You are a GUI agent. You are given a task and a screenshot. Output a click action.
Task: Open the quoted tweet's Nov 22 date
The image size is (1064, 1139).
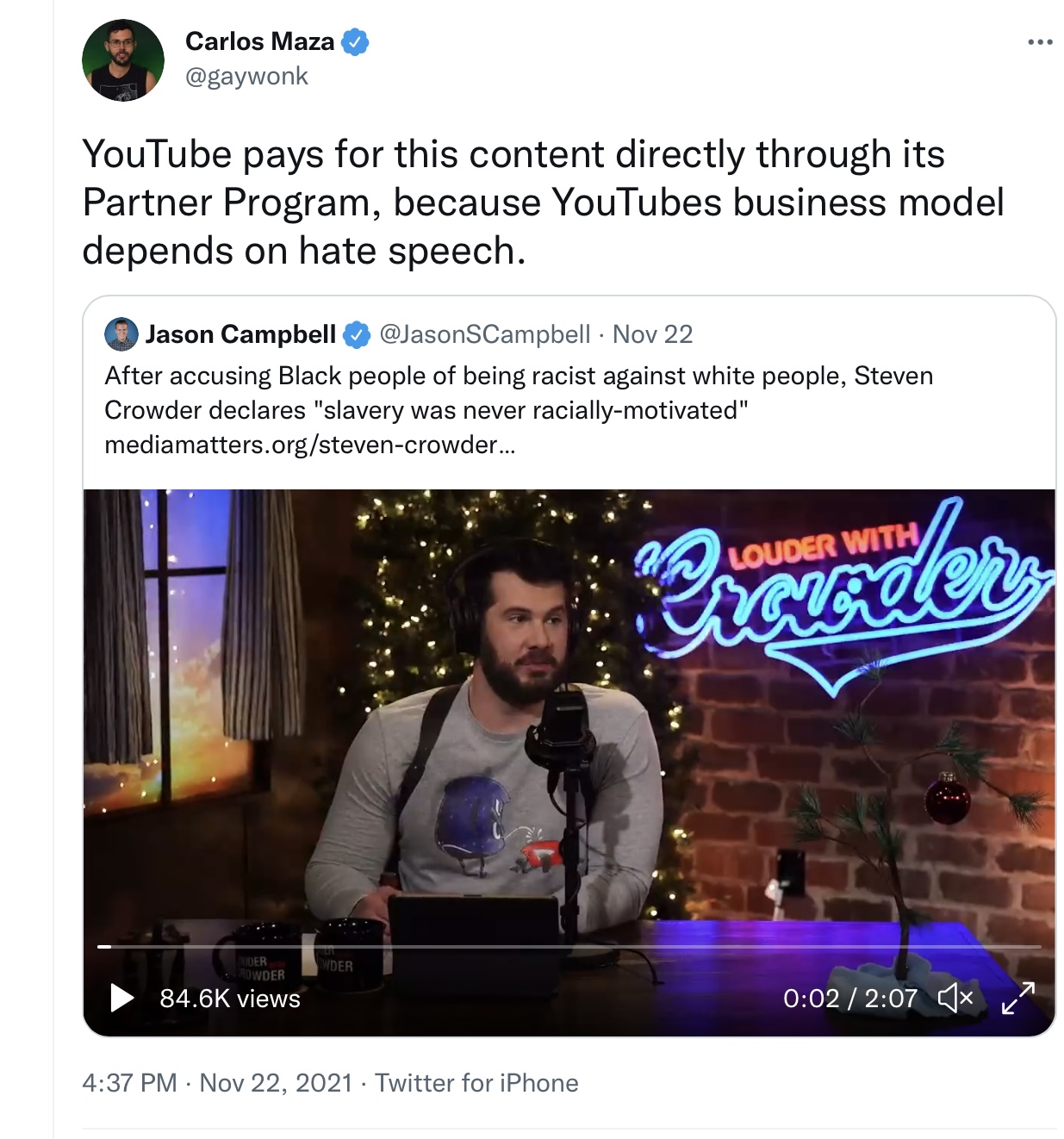[652, 334]
